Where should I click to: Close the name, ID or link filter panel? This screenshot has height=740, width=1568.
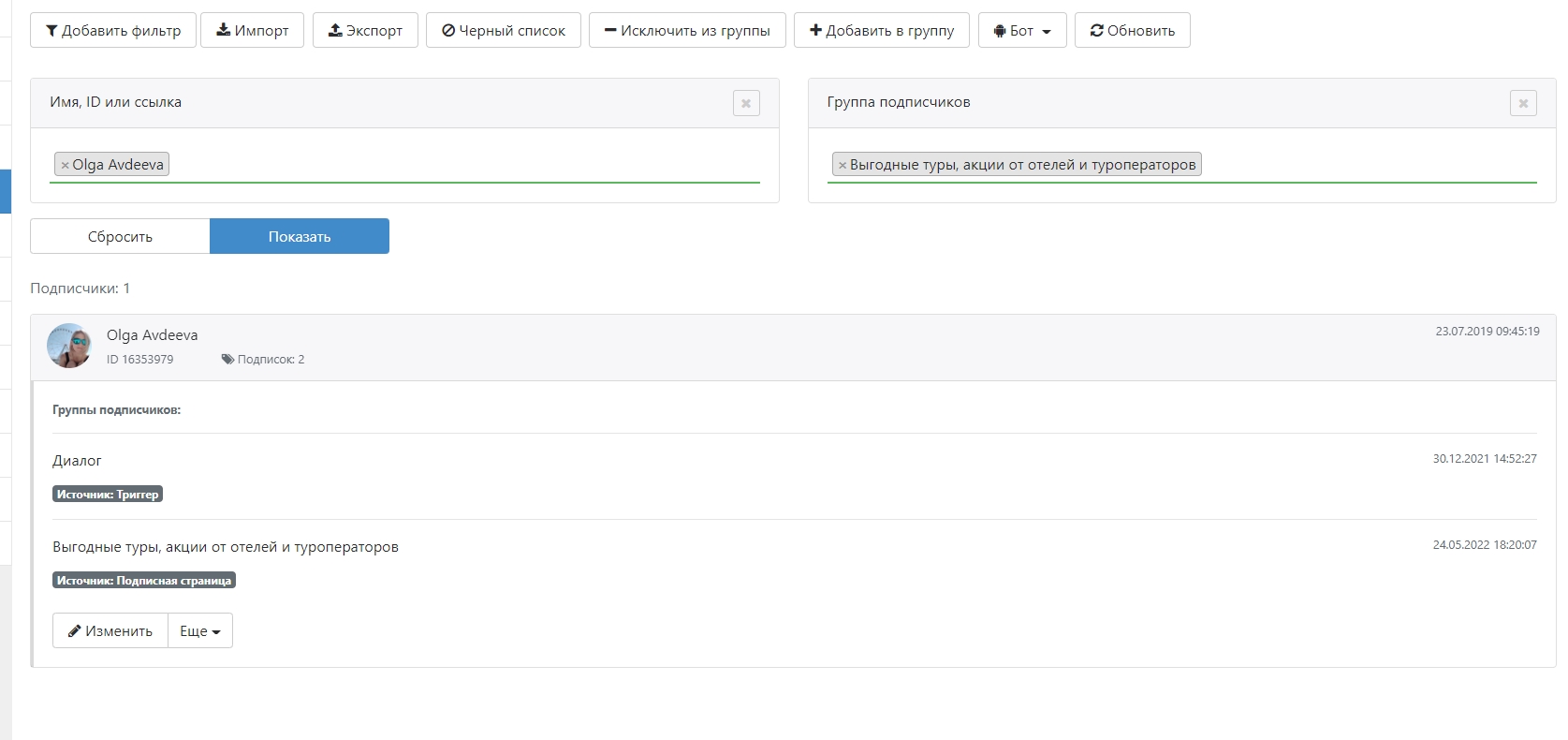(746, 103)
